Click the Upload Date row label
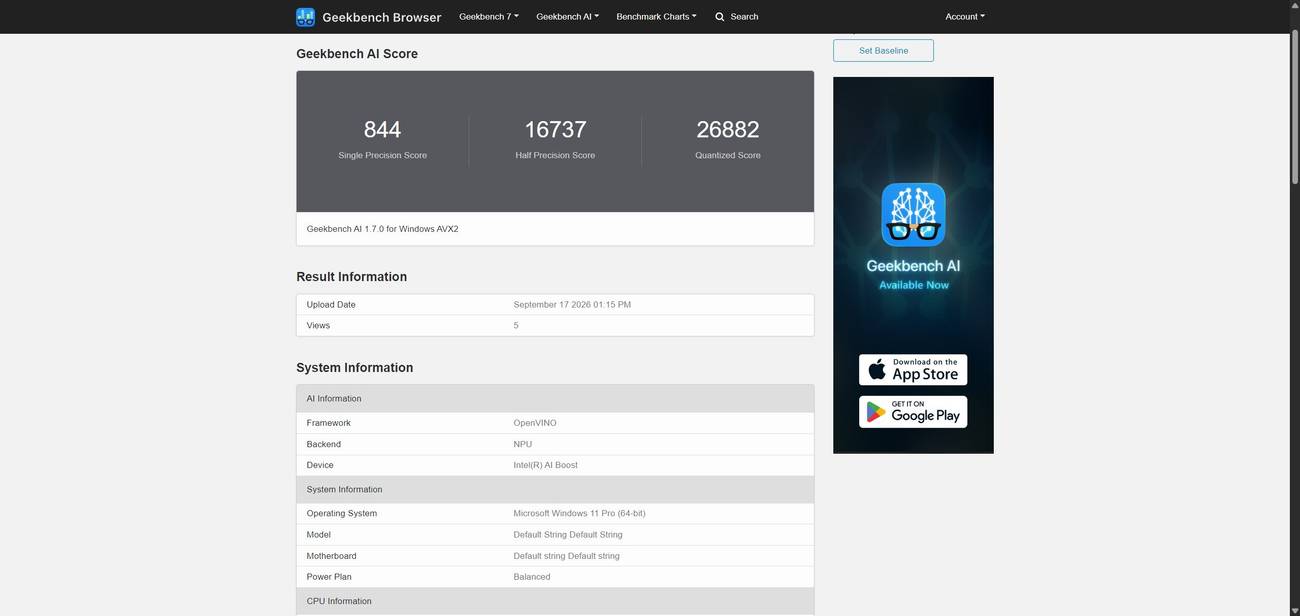The image size is (1300, 616). (x=331, y=305)
